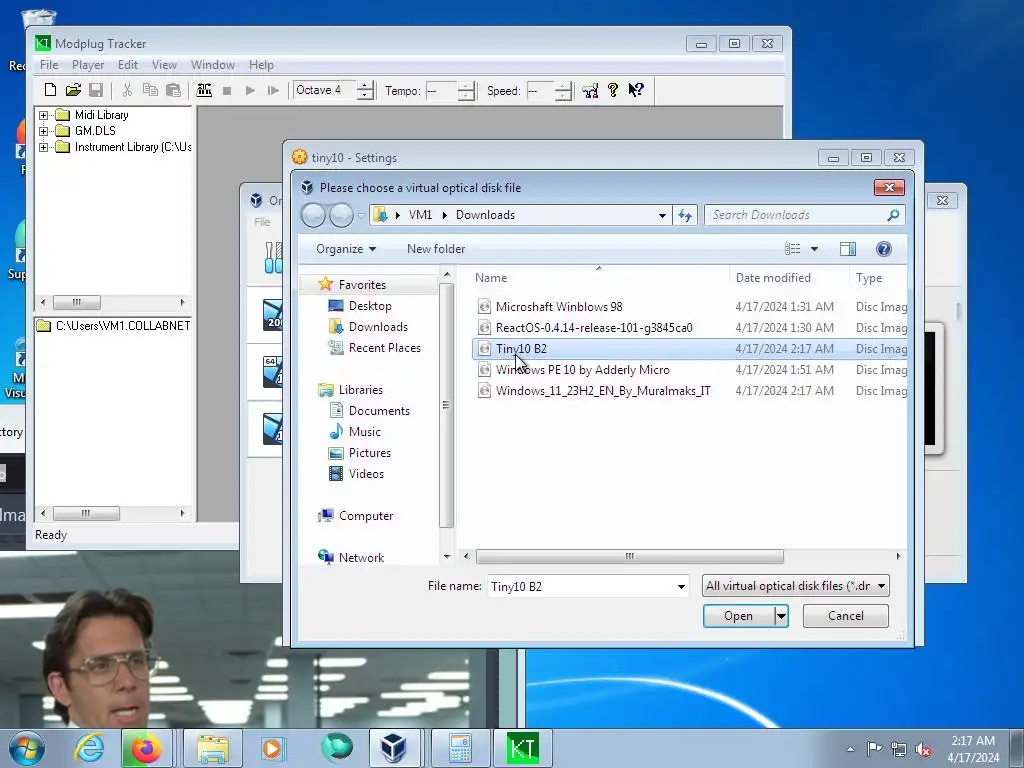Select Desktop under Favorites
The width and height of the screenshot is (1024, 768).
click(370, 306)
